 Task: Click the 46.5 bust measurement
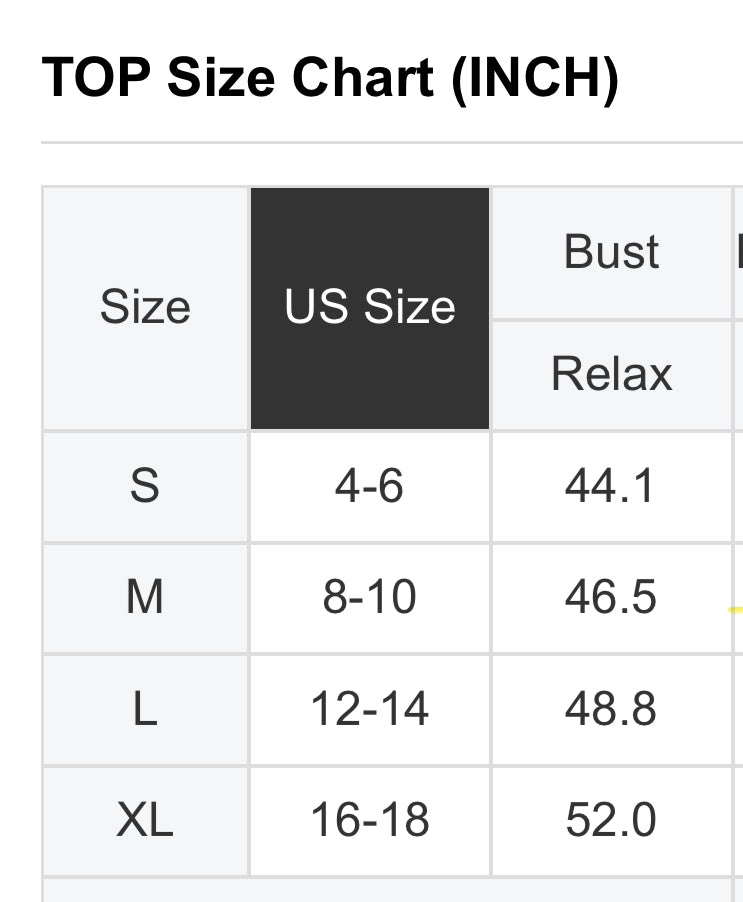[611, 598]
